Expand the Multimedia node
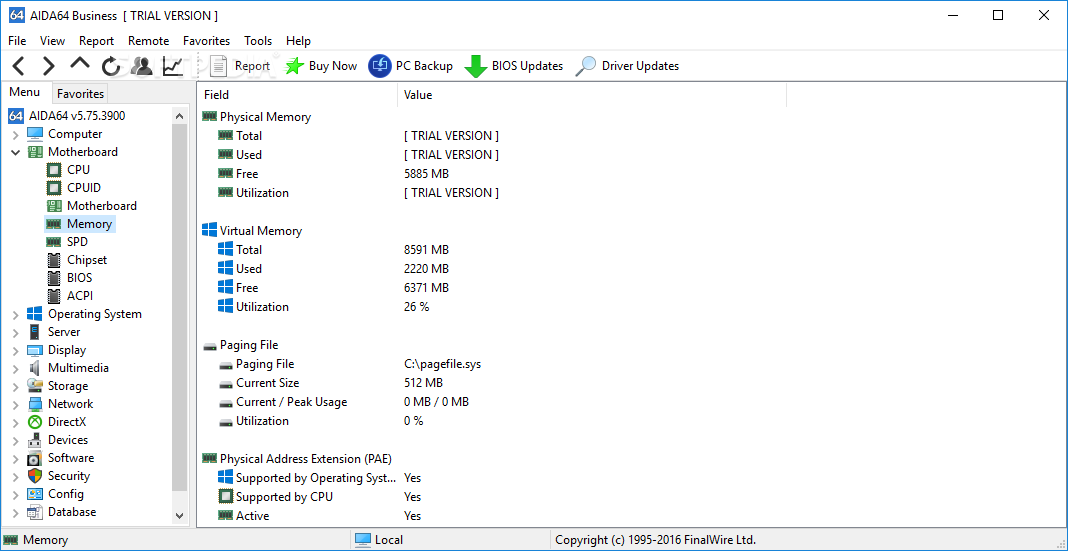This screenshot has width=1068, height=551. point(16,368)
